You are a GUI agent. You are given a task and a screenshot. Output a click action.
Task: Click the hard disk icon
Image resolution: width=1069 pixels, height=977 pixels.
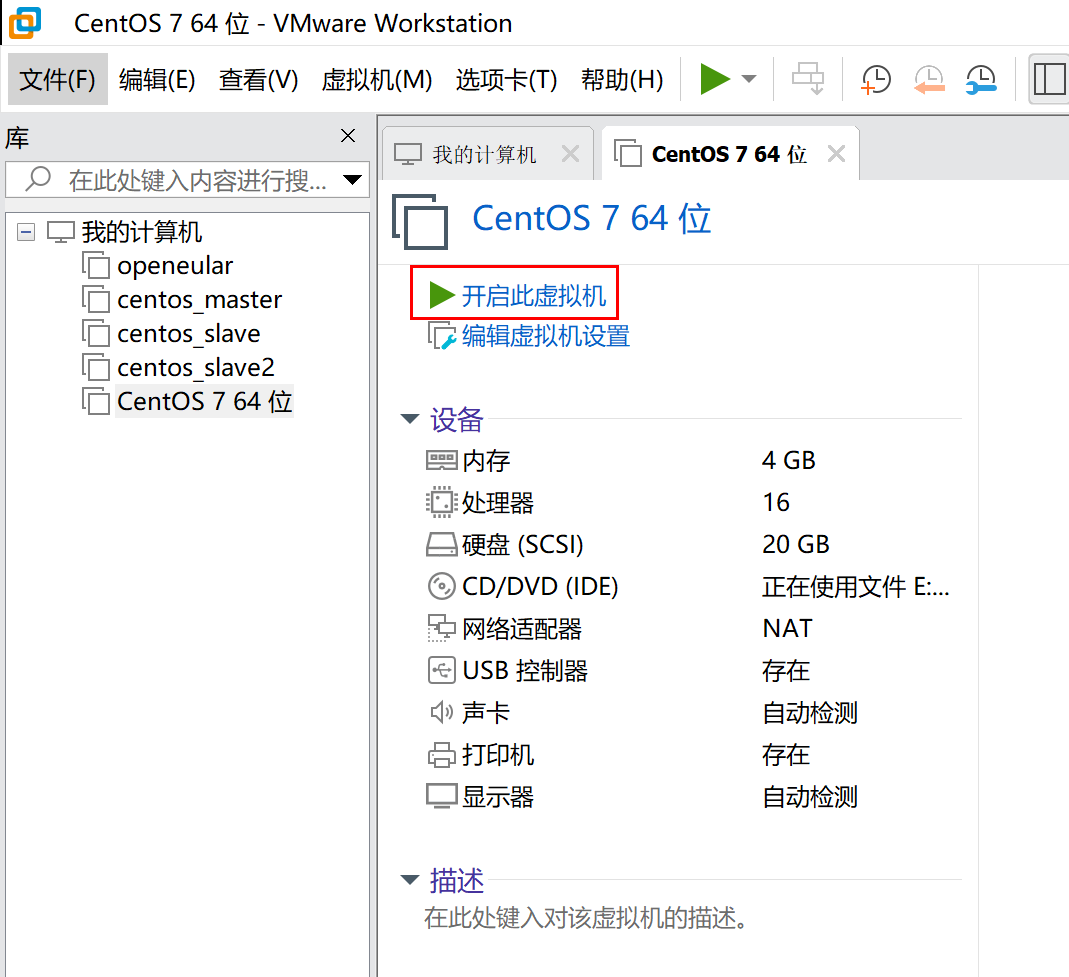click(x=441, y=545)
